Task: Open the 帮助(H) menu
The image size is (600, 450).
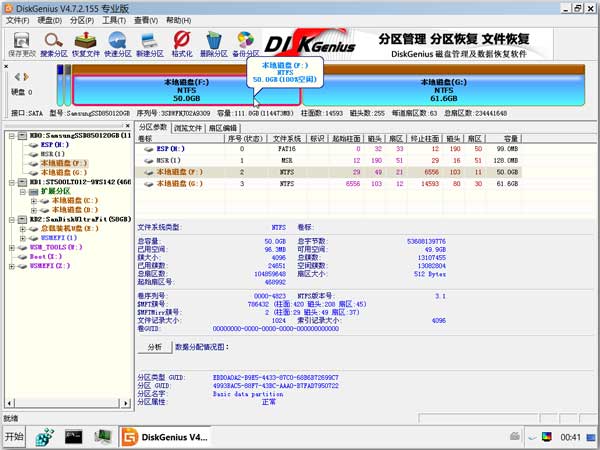Action: click(178, 20)
